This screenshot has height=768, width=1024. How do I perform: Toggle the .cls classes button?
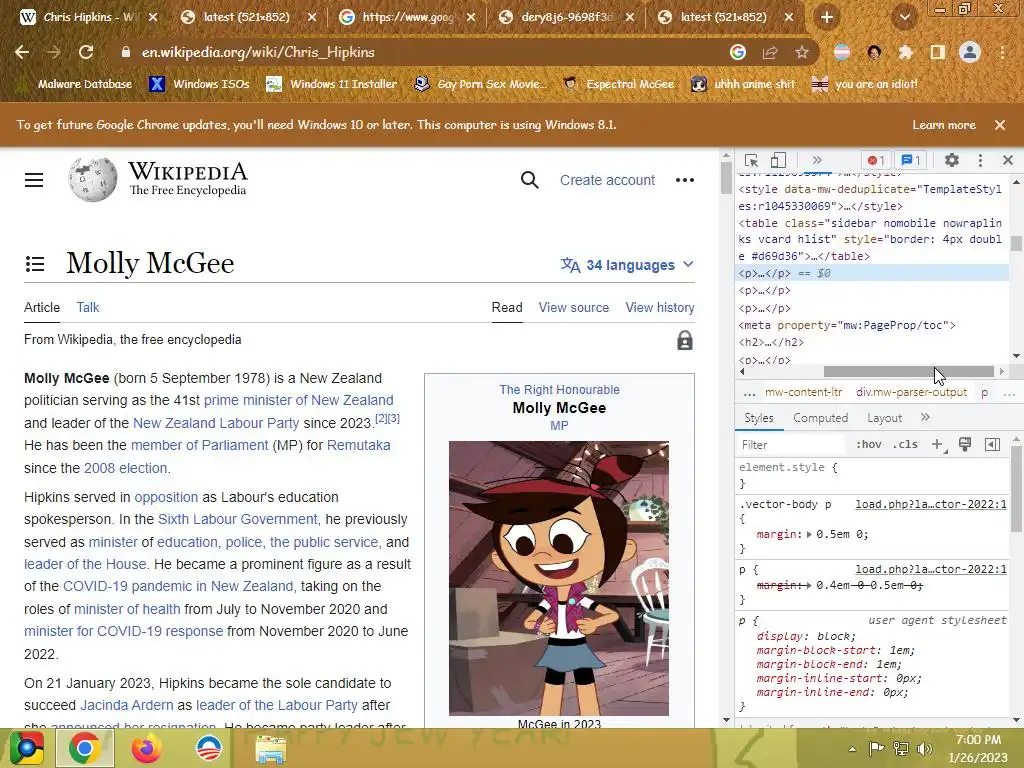905,445
